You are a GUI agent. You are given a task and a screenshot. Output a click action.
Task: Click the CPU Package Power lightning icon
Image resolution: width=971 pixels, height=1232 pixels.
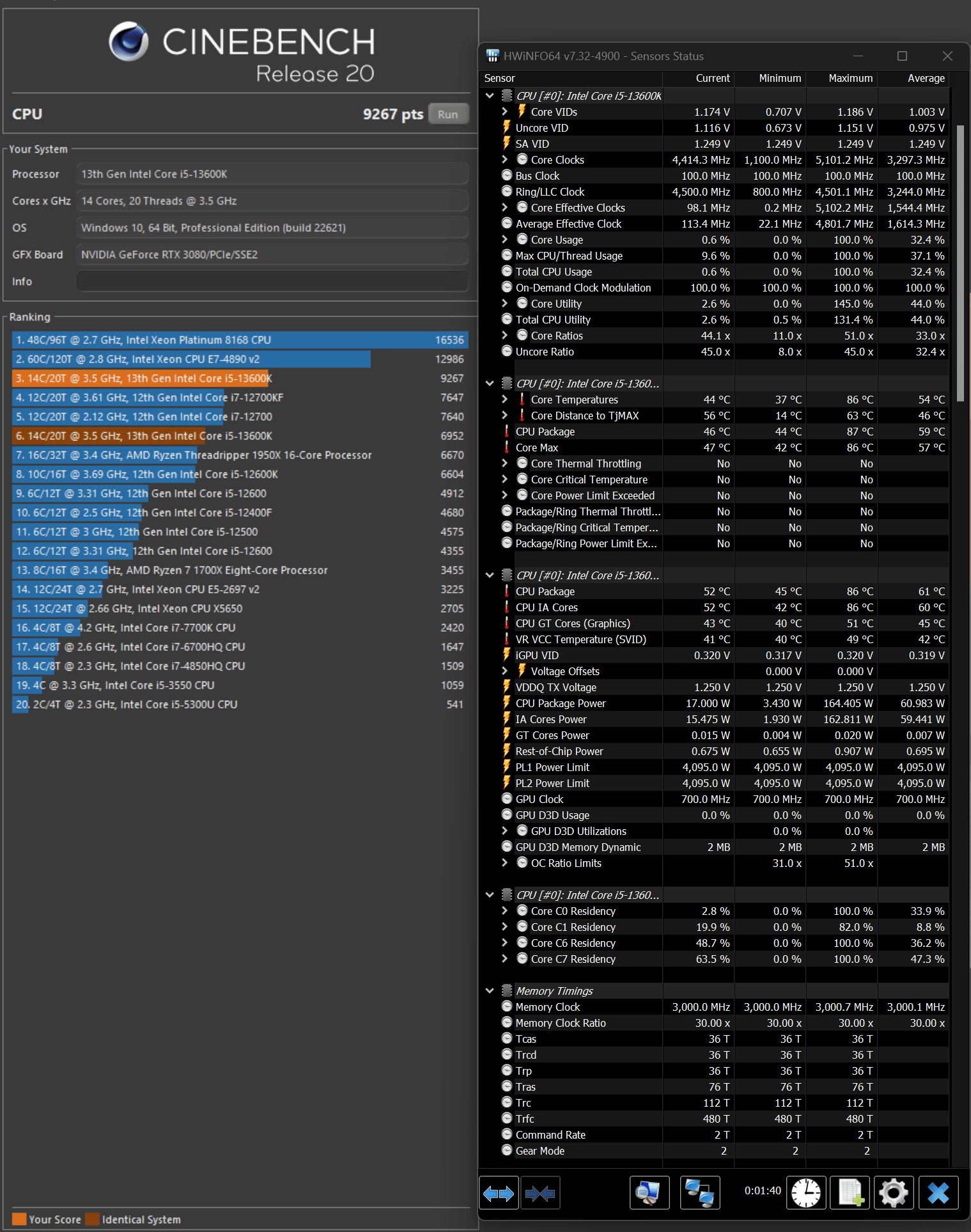[507, 703]
